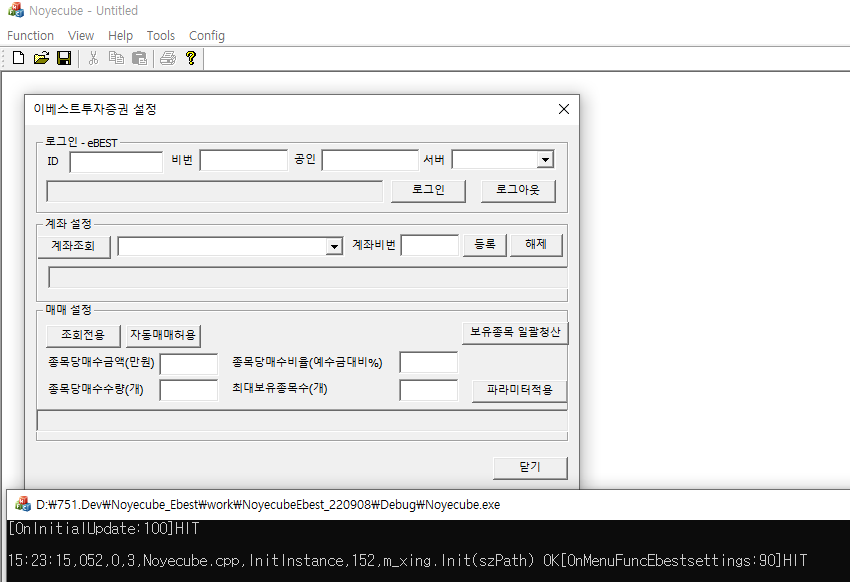Viewport: 850px width, 582px height.
Task: Expand the account selection combo box
Action: [335, 245]
